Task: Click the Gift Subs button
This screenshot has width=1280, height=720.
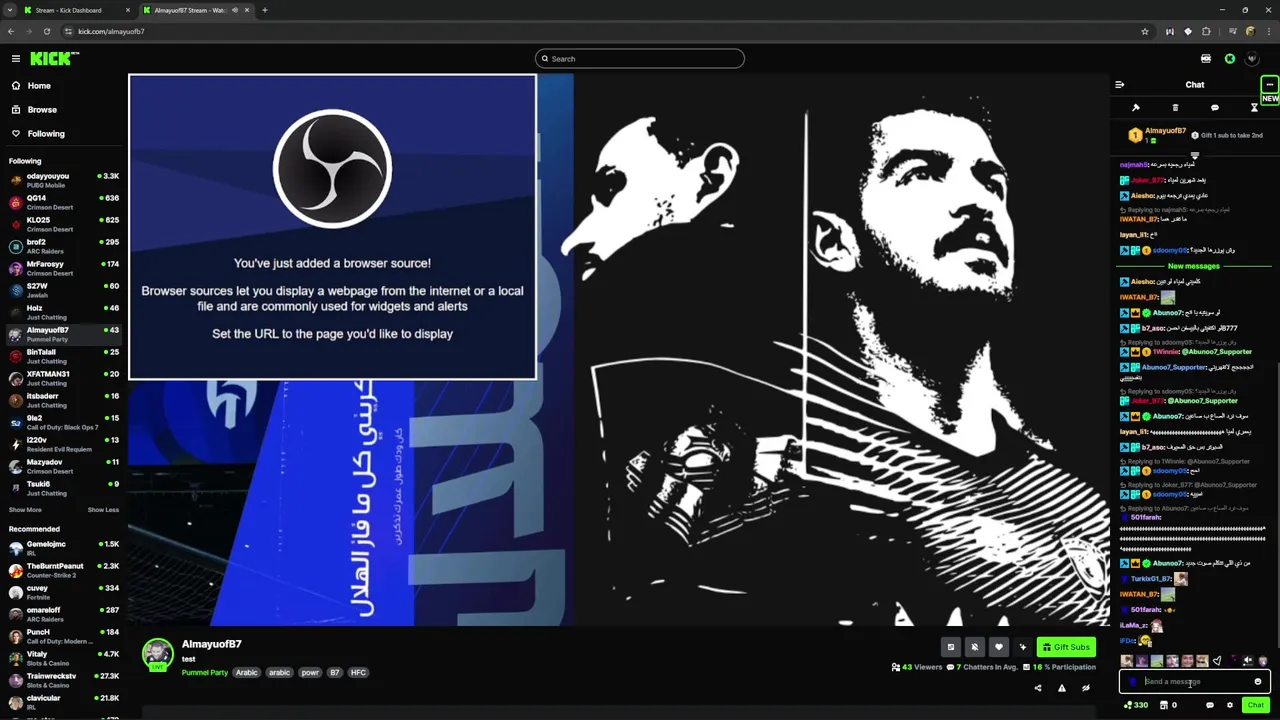Action: click(x=1066, y=647)
